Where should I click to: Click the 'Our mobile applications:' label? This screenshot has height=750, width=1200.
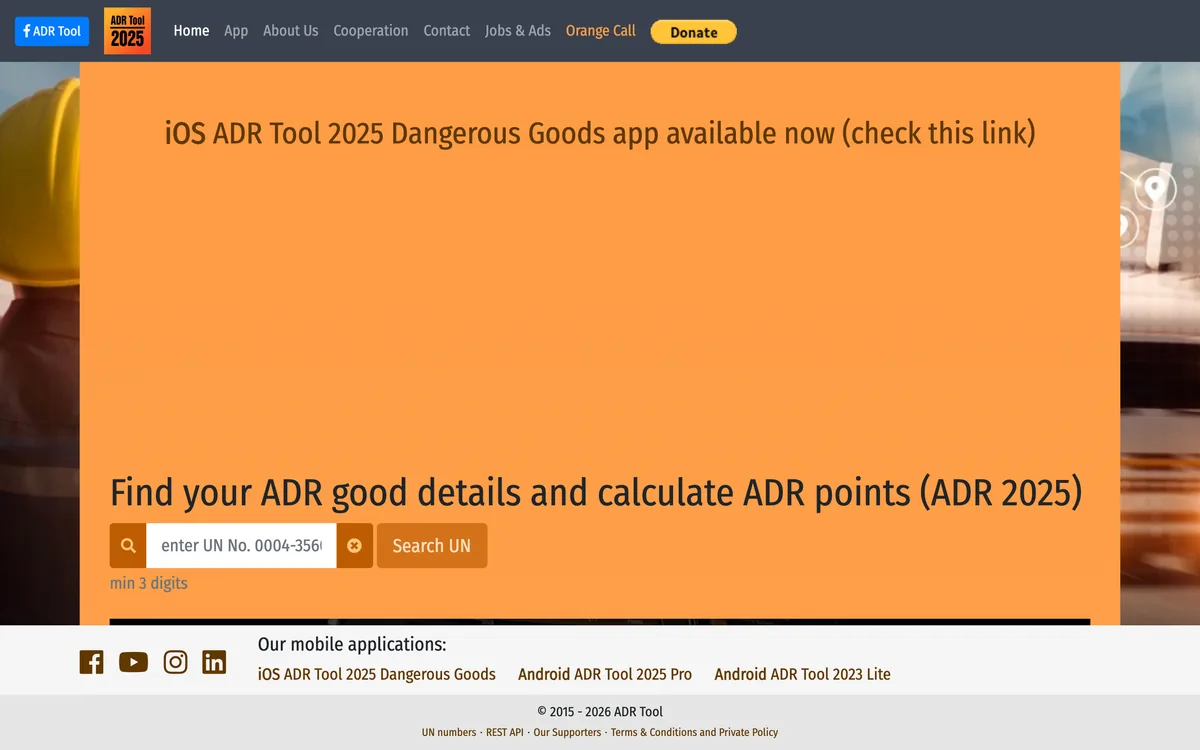pos(352,645)
